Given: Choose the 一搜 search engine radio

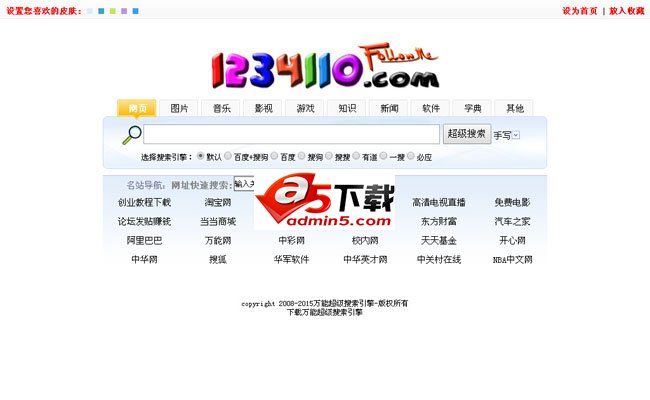Looking at the screenshot, I should click(383, 156).
